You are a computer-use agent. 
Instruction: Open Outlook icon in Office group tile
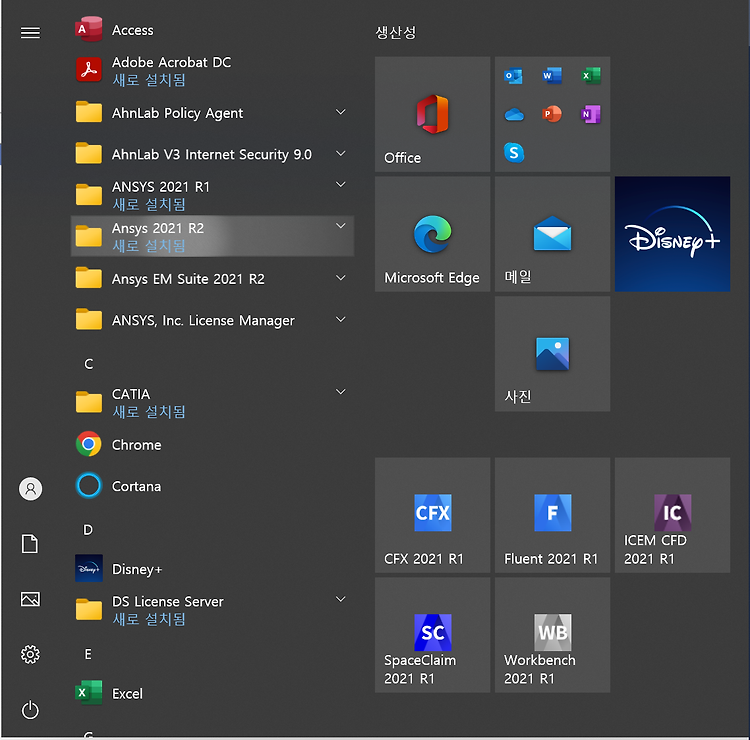(514, 76)
